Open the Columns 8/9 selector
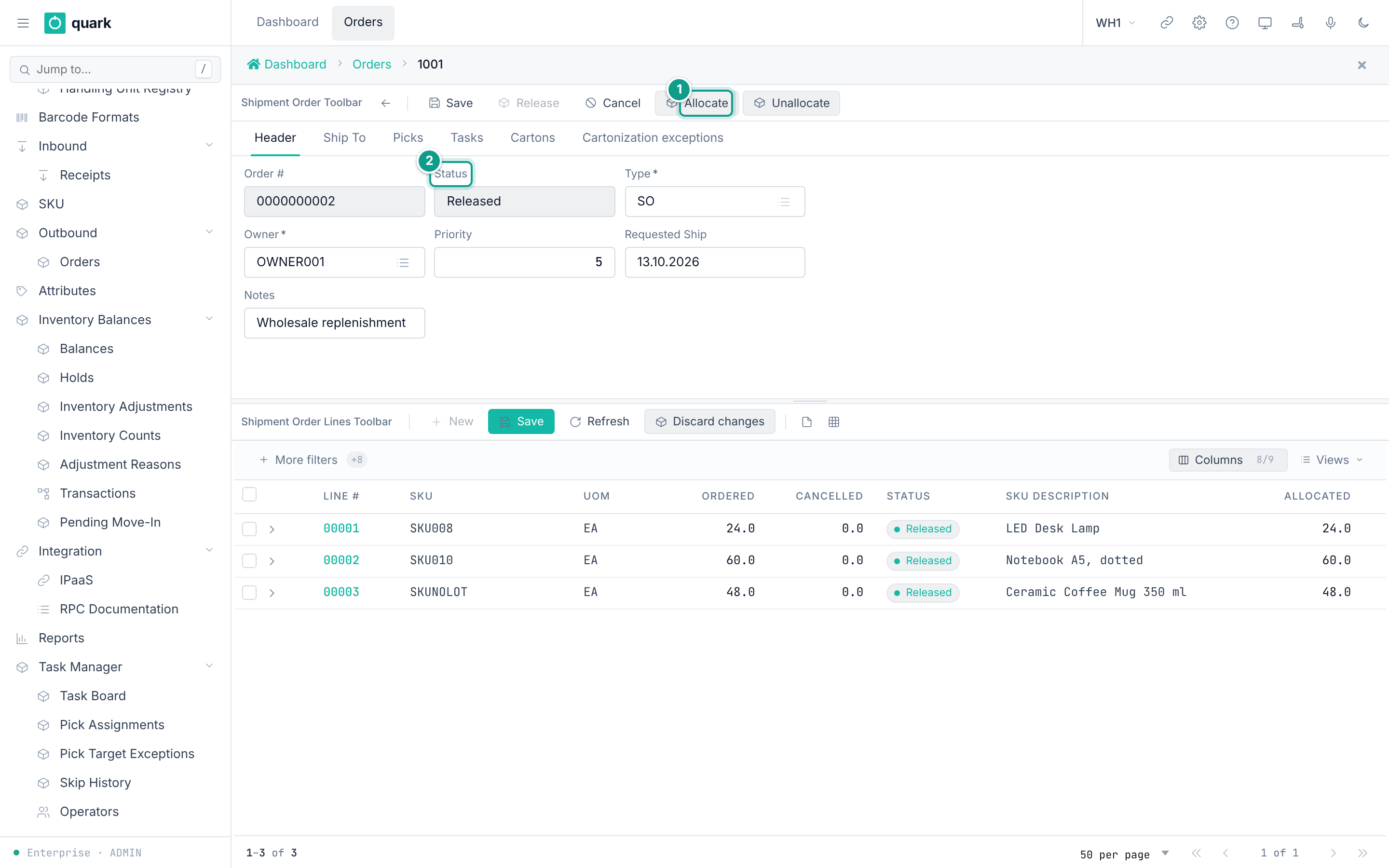This screenshot has height=868, width=1389. click(1228, 460)
